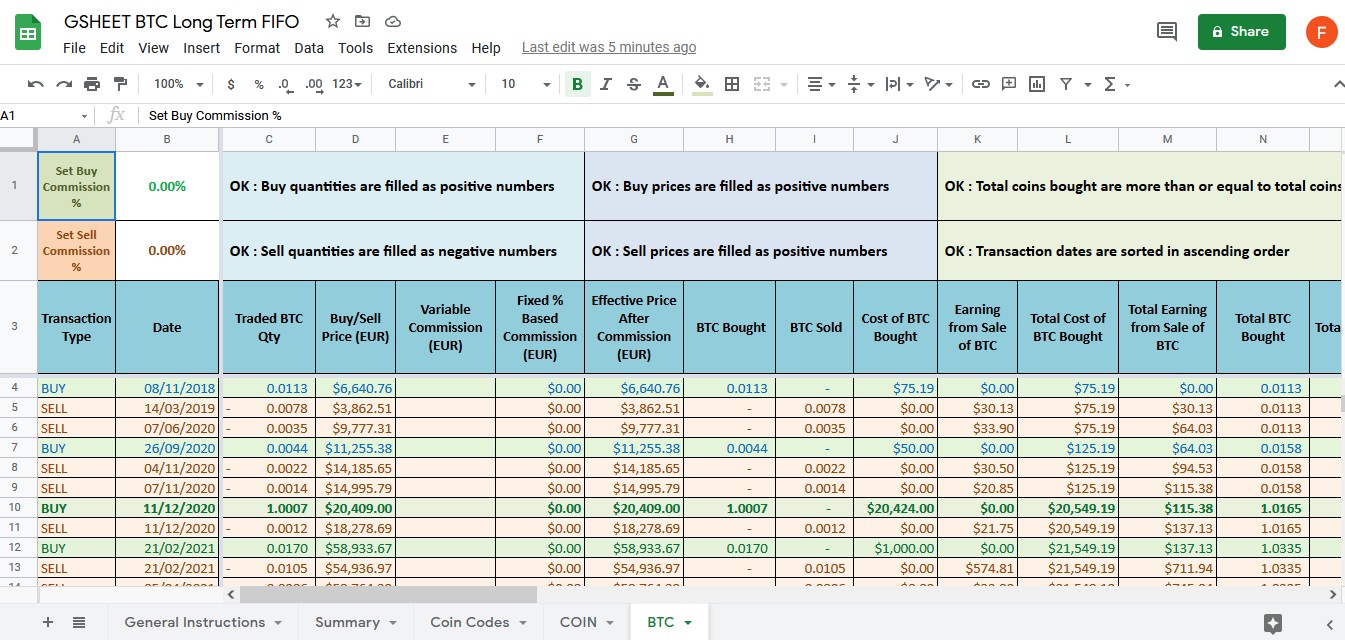Click the insert link icon
The height and width of the screenshot is (640, 1345).
coord(981,84)
